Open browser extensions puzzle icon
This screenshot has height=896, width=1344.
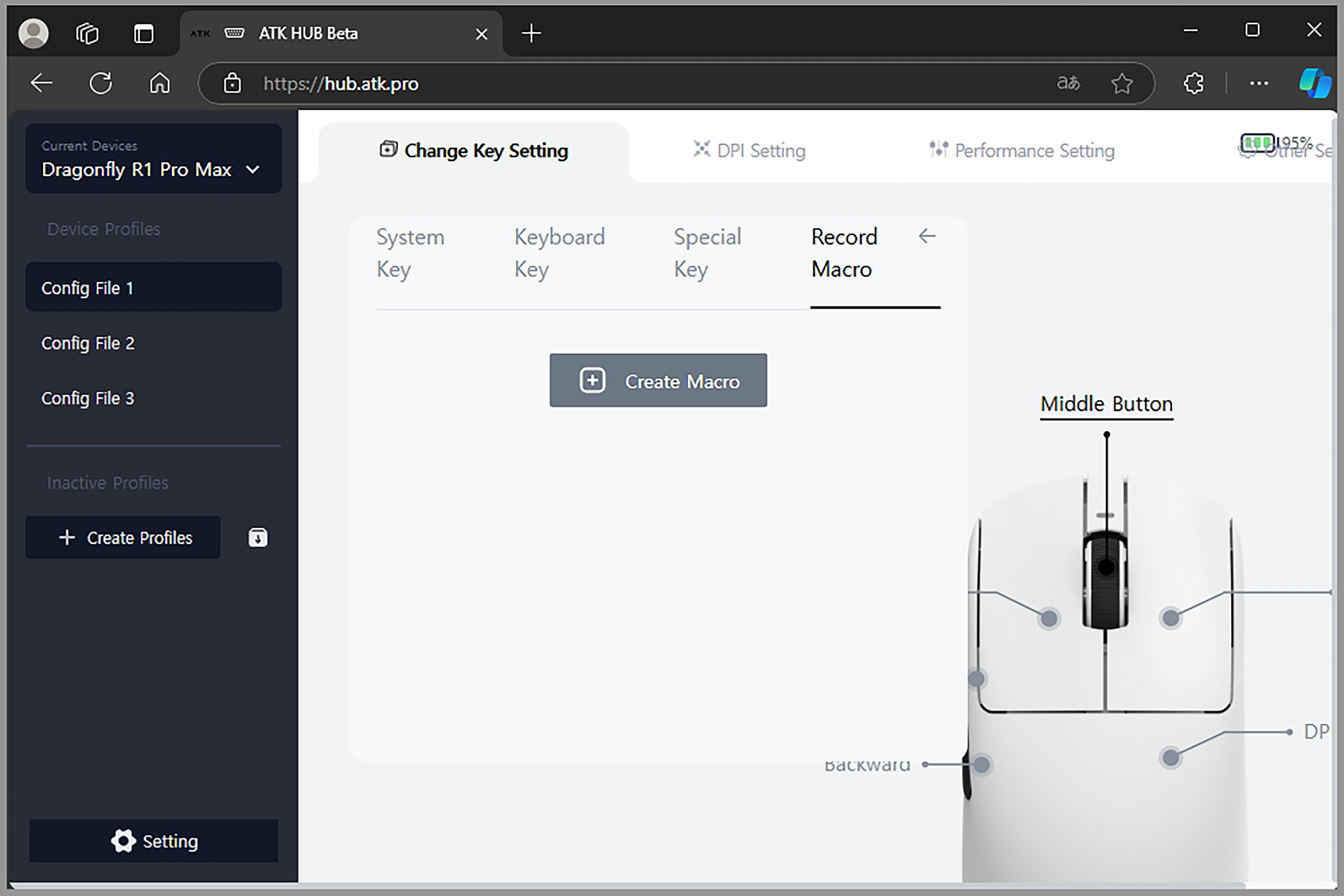point(1193,83)
